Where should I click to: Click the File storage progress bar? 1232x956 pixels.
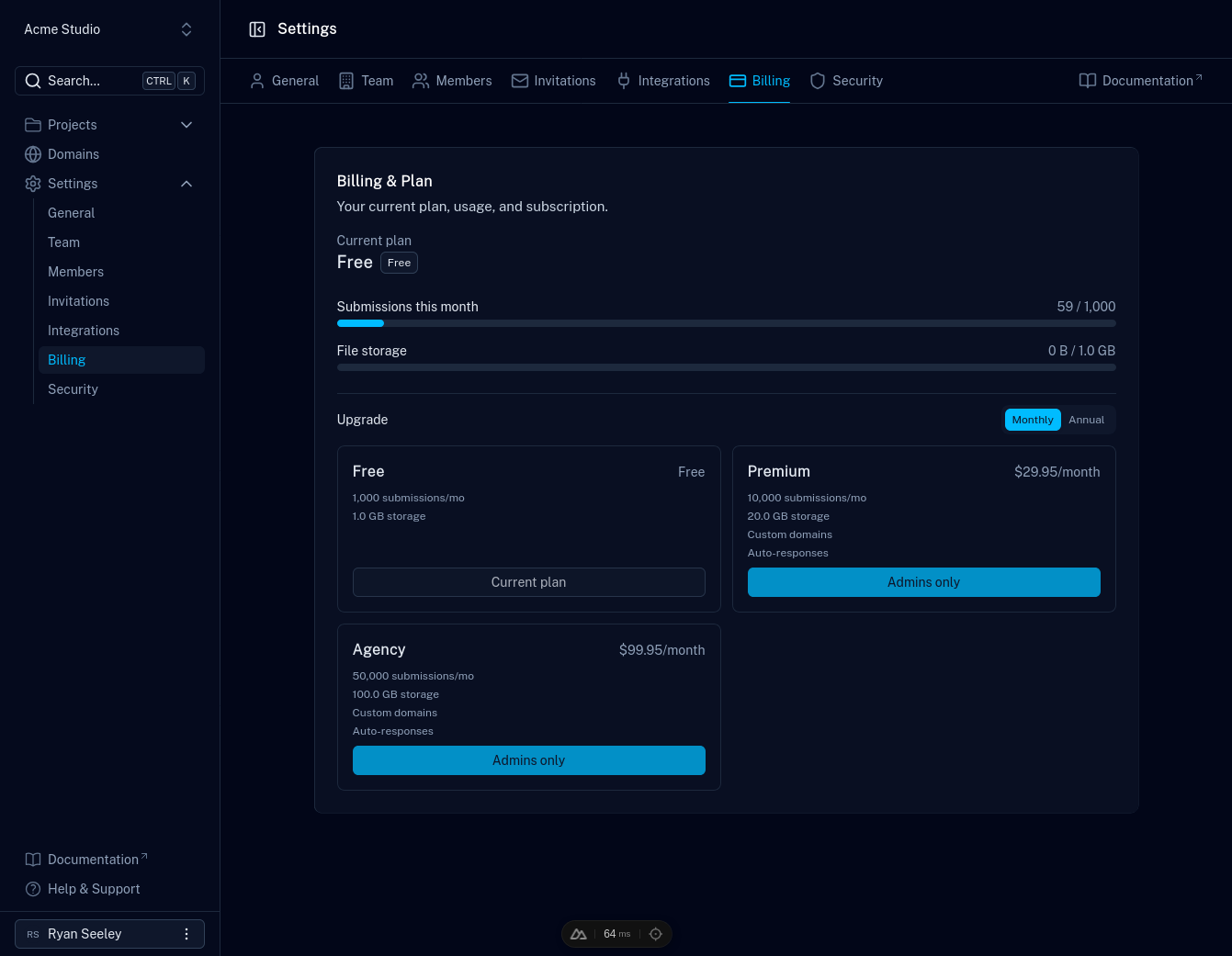(x=726, y=367)
